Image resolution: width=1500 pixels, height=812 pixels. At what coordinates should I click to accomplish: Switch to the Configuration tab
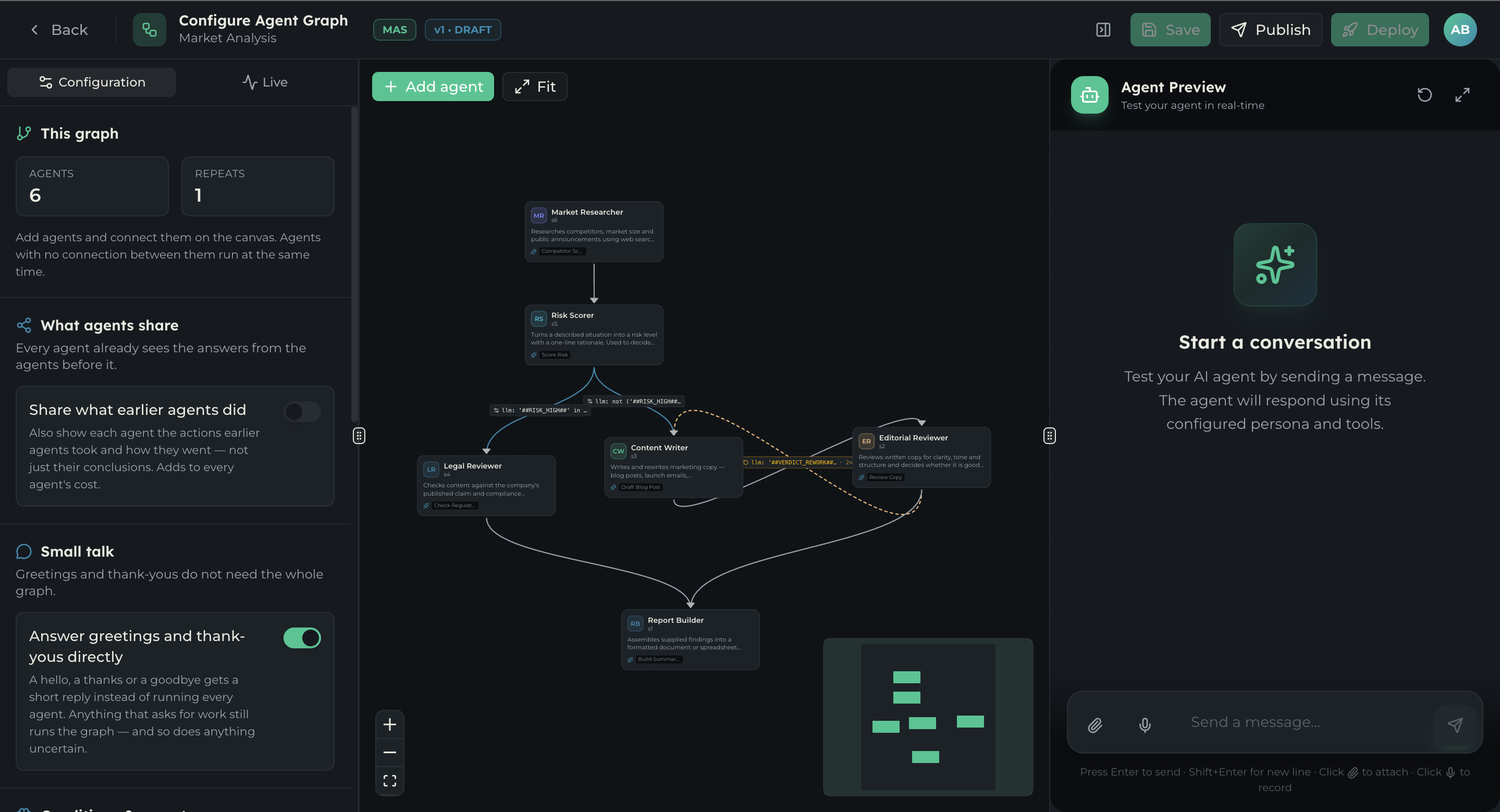92,82
